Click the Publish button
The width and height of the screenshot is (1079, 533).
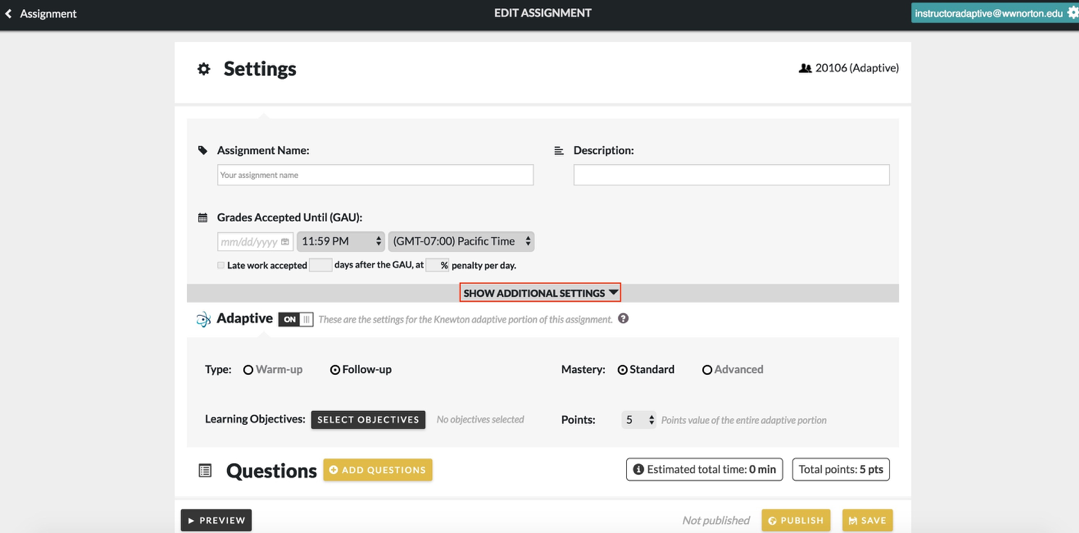click(796, 520)
